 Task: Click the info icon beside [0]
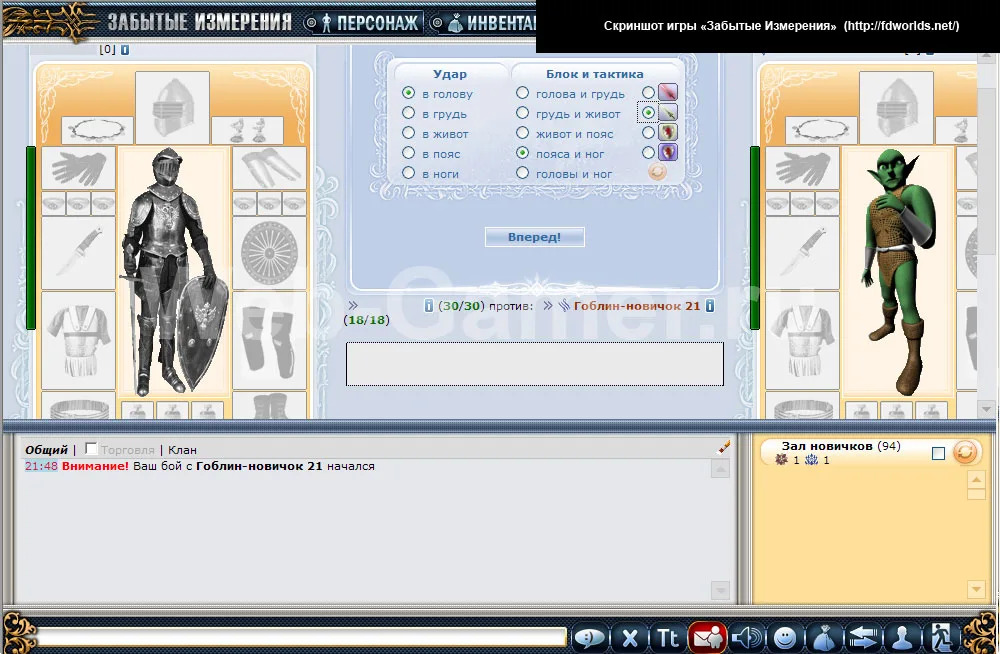click(x=125, y=49)
